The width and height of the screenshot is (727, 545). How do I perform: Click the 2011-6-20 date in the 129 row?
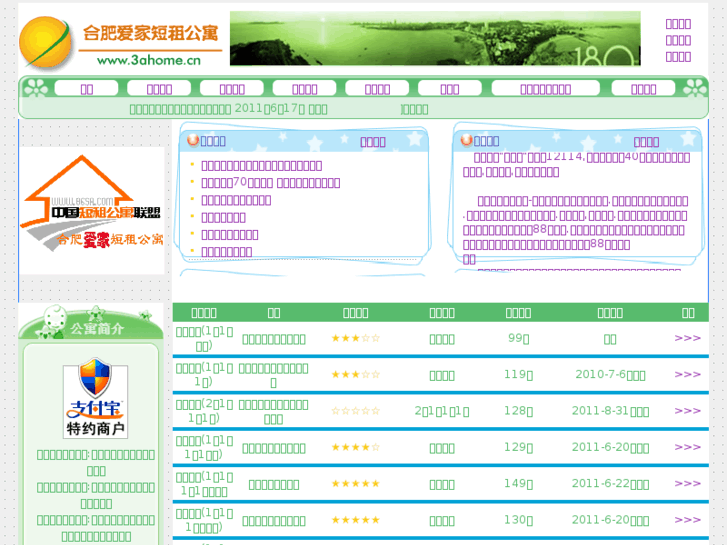pos(610,448)
